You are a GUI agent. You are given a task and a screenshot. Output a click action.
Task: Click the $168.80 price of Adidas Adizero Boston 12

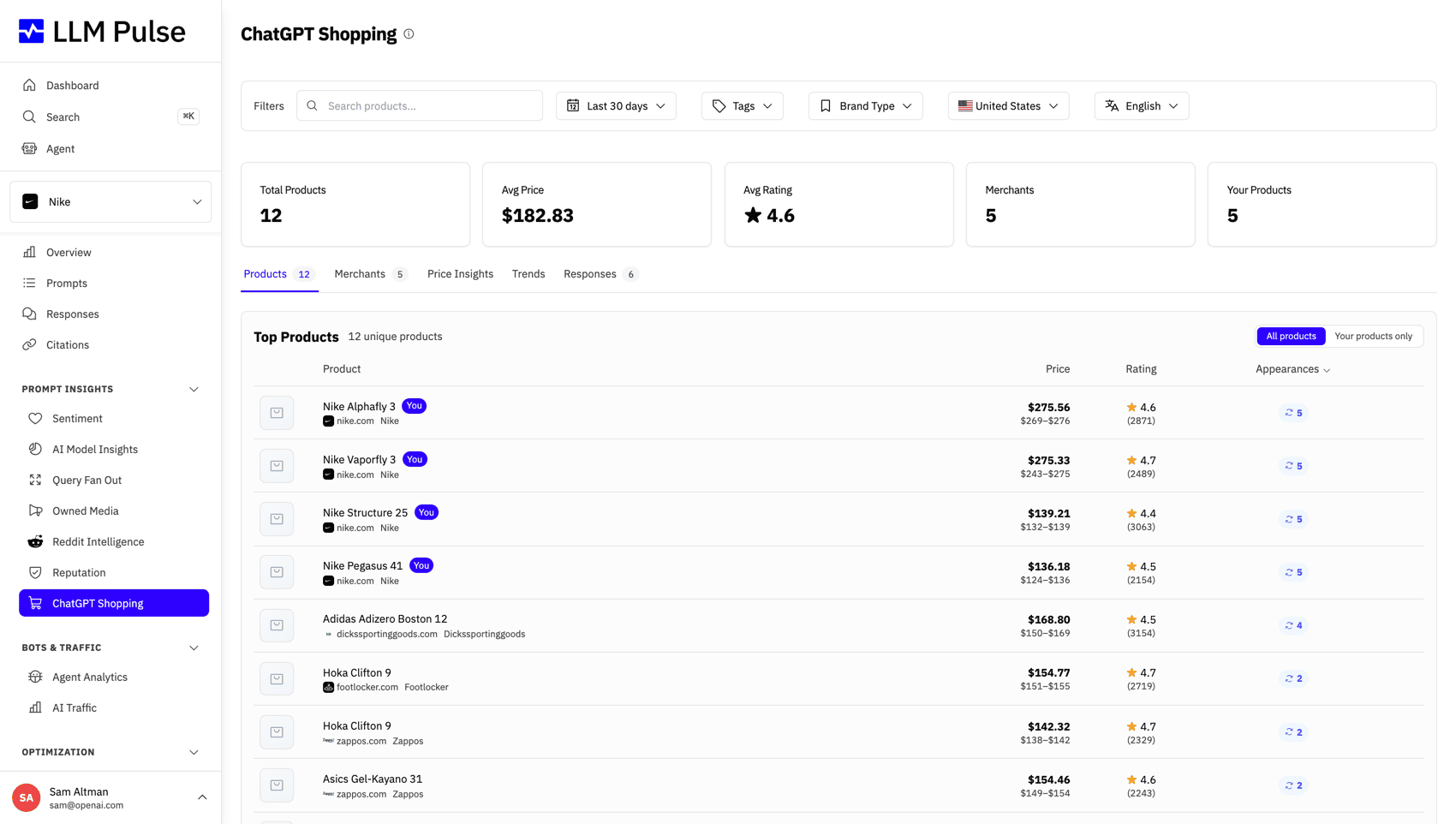(1048, 620)
